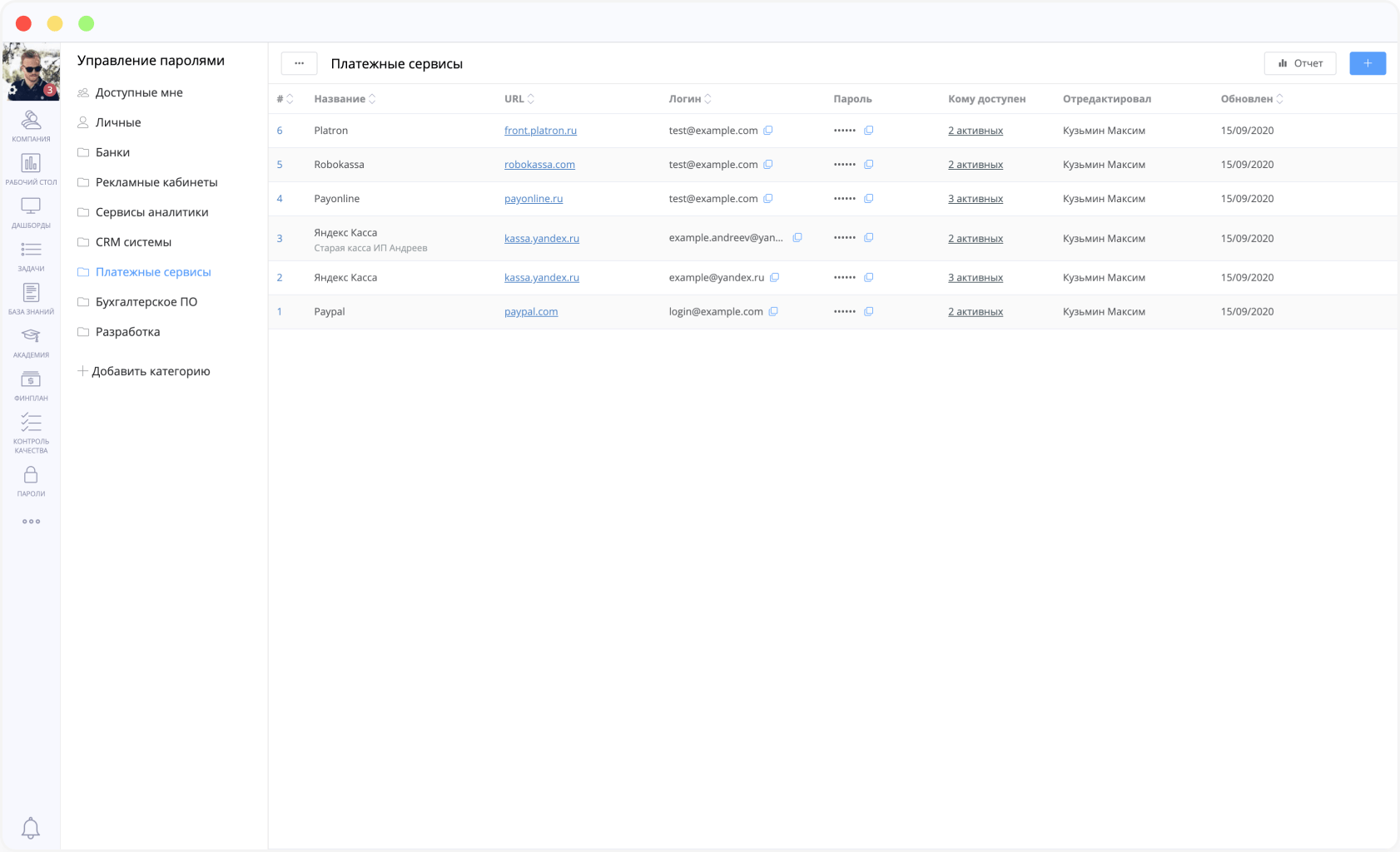Click the notifications bell icon
The height and width of the screenshot is (852, 1400).
[x=31, y=828]
